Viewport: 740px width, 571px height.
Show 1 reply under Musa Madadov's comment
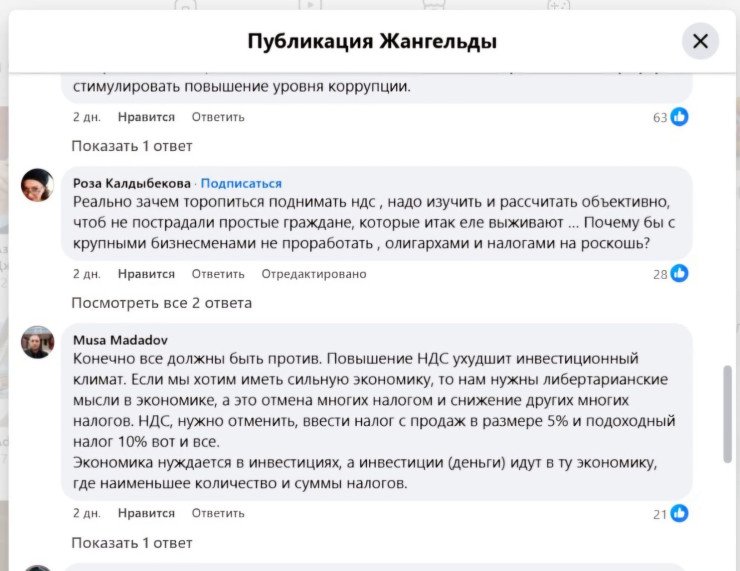coord(131,543)
